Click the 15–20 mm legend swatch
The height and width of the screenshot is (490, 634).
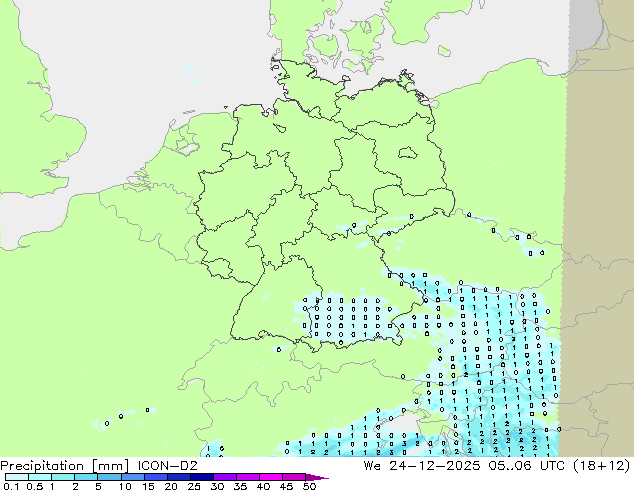pos(155,477)
